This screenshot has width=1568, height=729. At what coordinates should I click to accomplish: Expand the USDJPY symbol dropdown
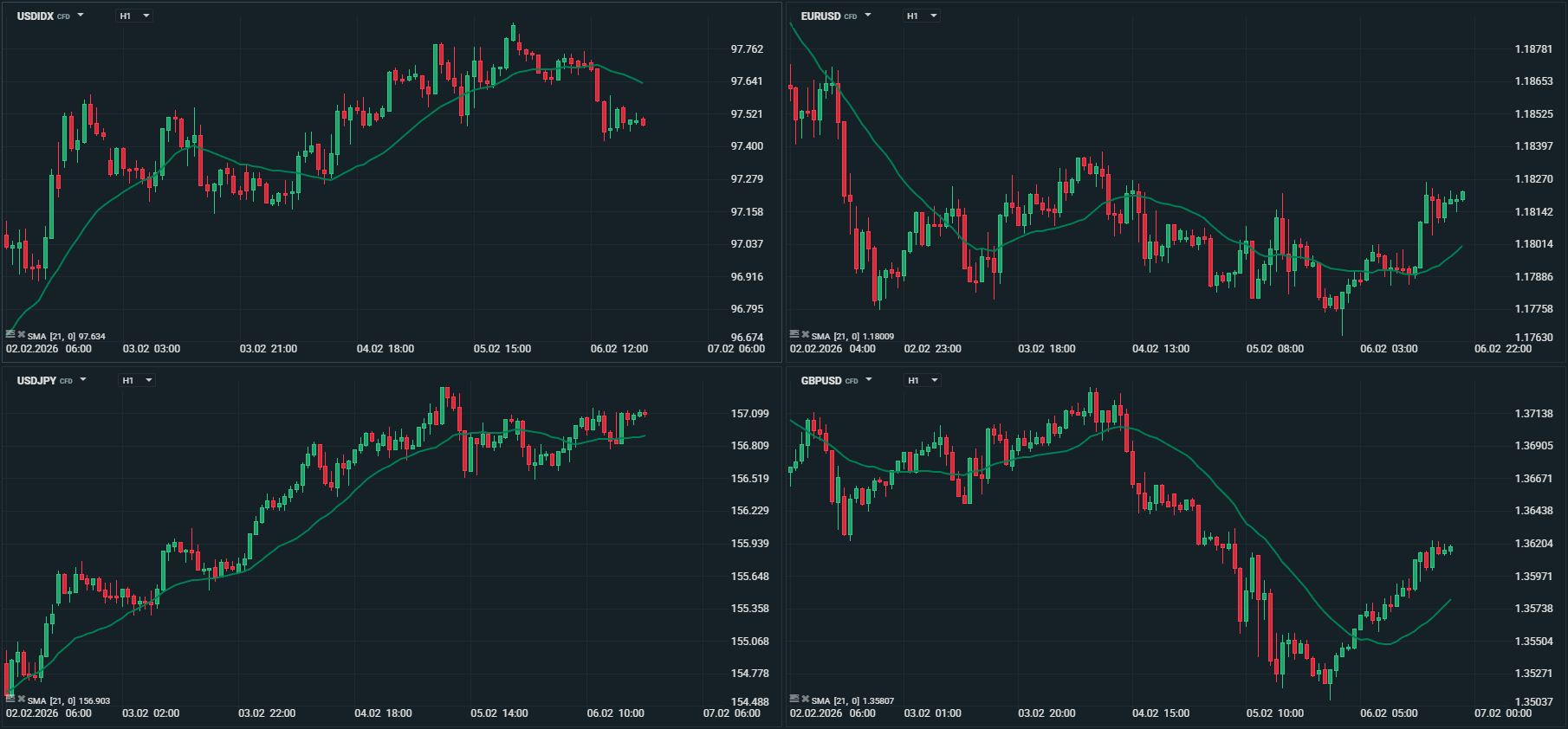(83, 380)
